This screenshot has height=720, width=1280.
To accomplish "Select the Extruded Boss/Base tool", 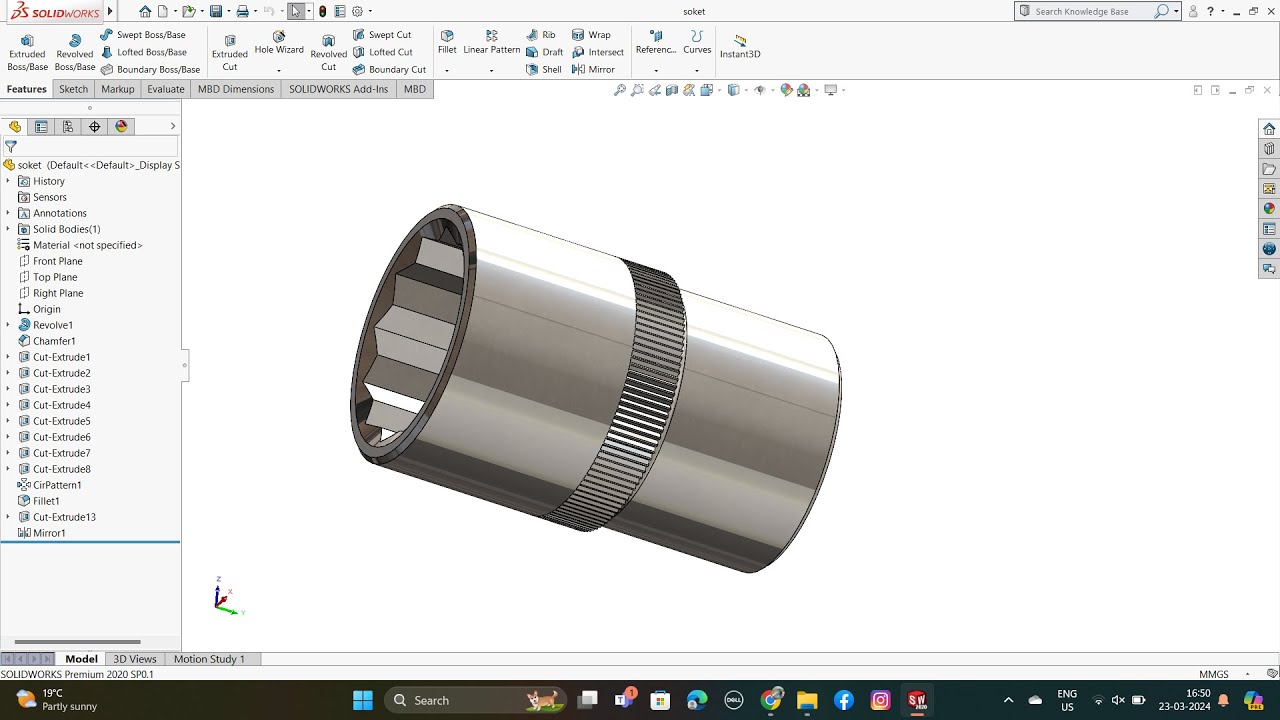I will click(x=27, y=52).
